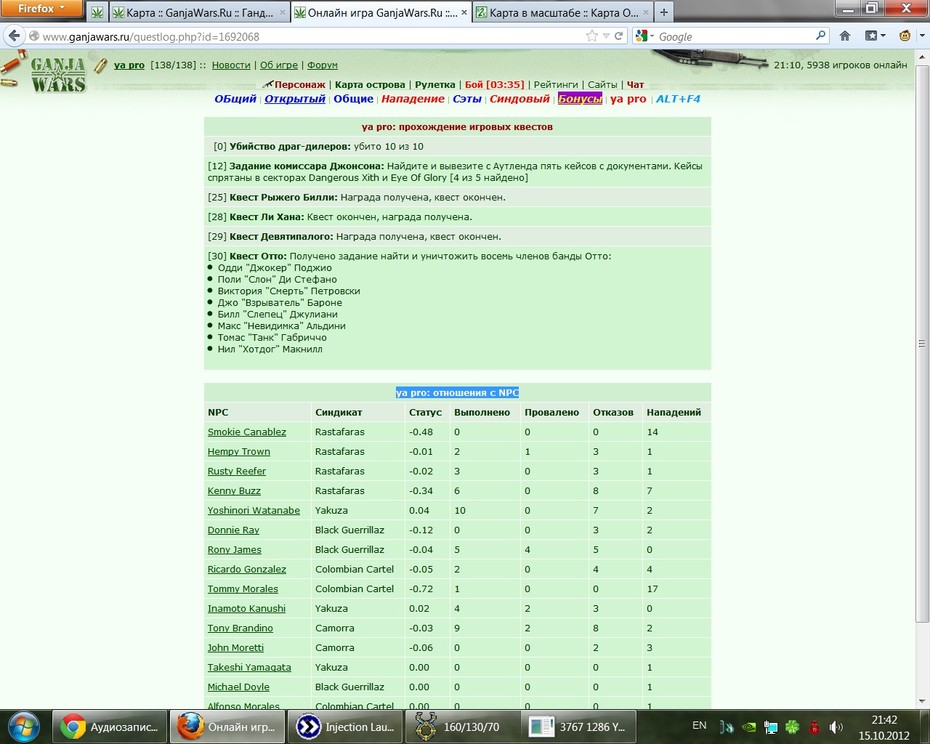Select the Онлайн игра GanjaWars.Ru tab
This screenshot has width=930, height=744.
[x=381, y=12]
